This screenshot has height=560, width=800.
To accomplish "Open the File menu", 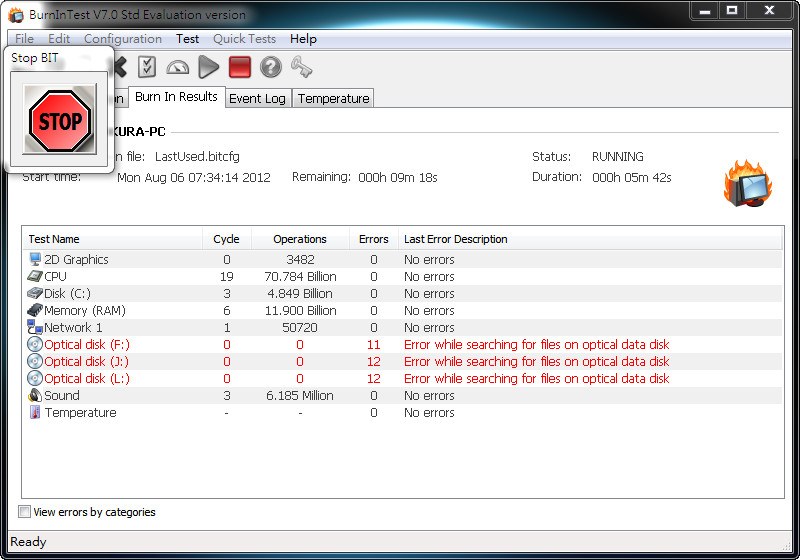I will [x=24, y=39].
